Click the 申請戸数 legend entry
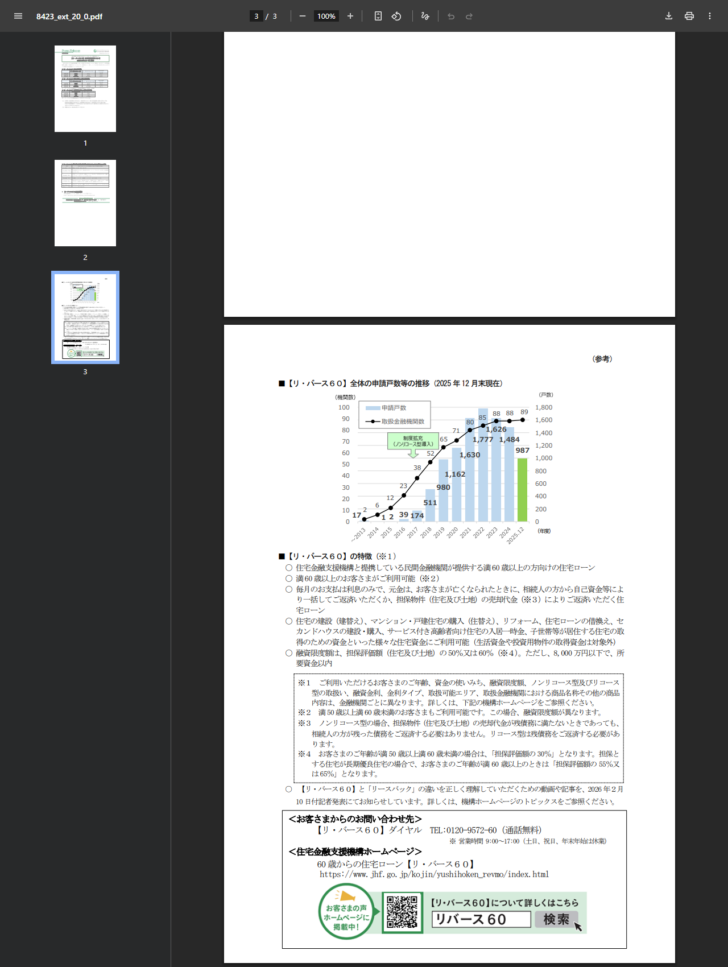This screenshot has height=967, width=728. coord(386,408)
